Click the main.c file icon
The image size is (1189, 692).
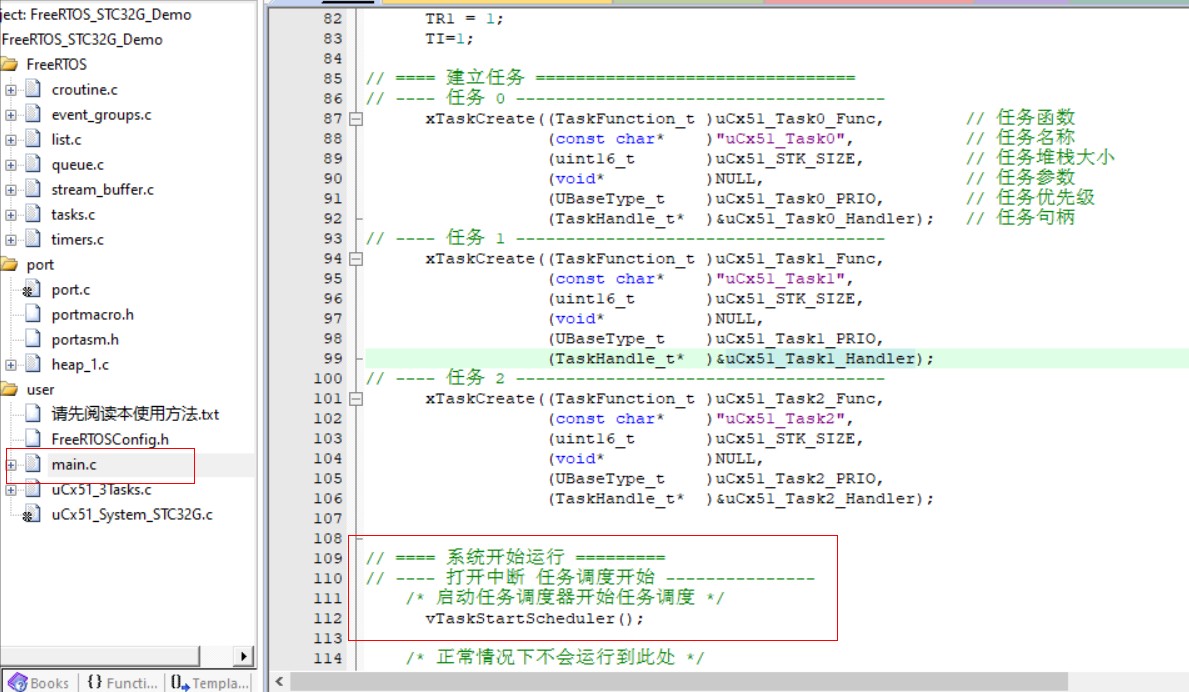point(33,464)
